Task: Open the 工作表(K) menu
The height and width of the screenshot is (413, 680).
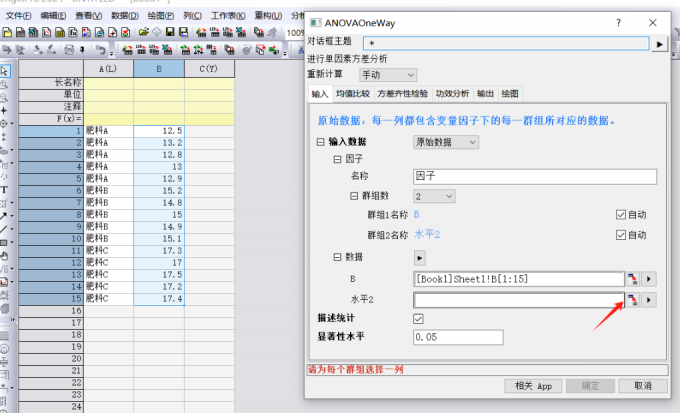Action: pos(228,16)
